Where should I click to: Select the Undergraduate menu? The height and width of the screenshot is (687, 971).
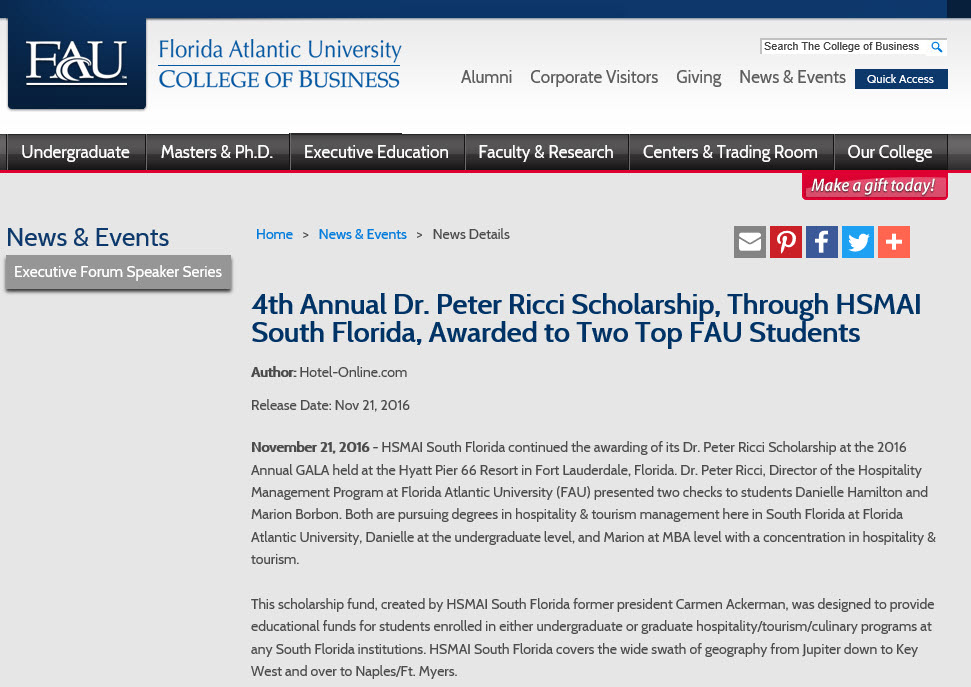pyautogui.click(x=76, y=152)
